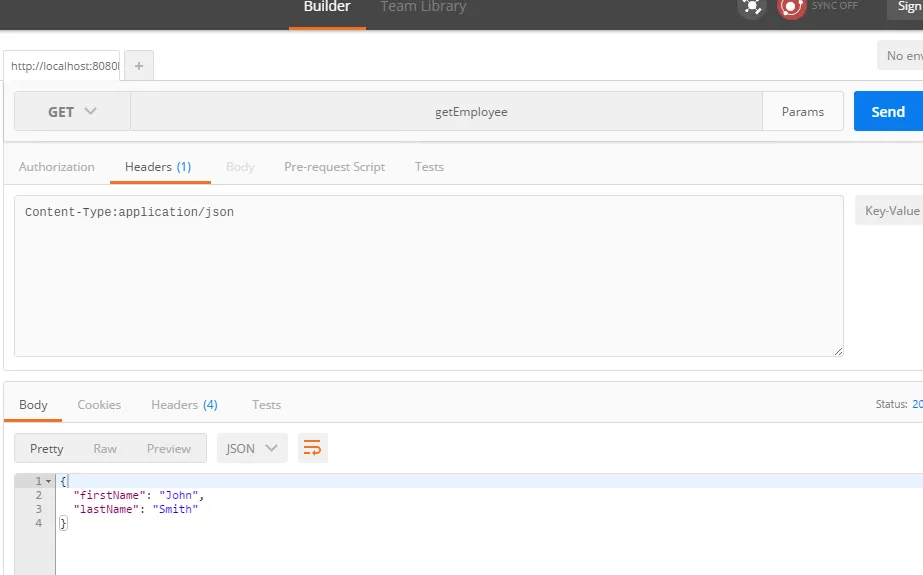The width and height of the screenshot is (923, 575).
Task: Click the "John" value in response
Action: click(178, 495)
